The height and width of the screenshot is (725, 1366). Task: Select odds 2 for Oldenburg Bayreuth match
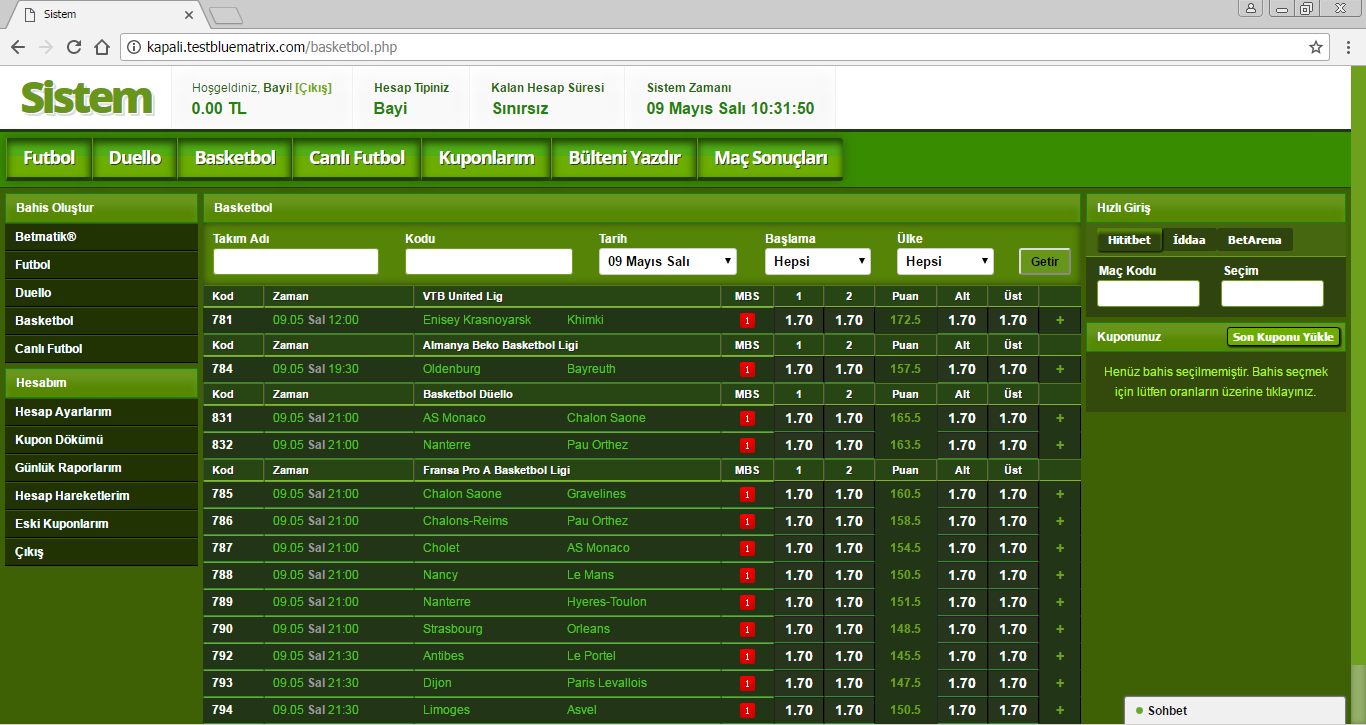(849, 369)
